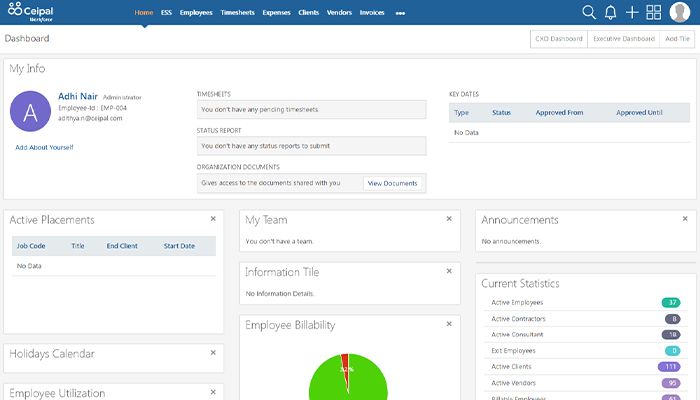Click the plus quick-add icon
The height and width of the screenshot is (400, 700).
pos(632,12)
